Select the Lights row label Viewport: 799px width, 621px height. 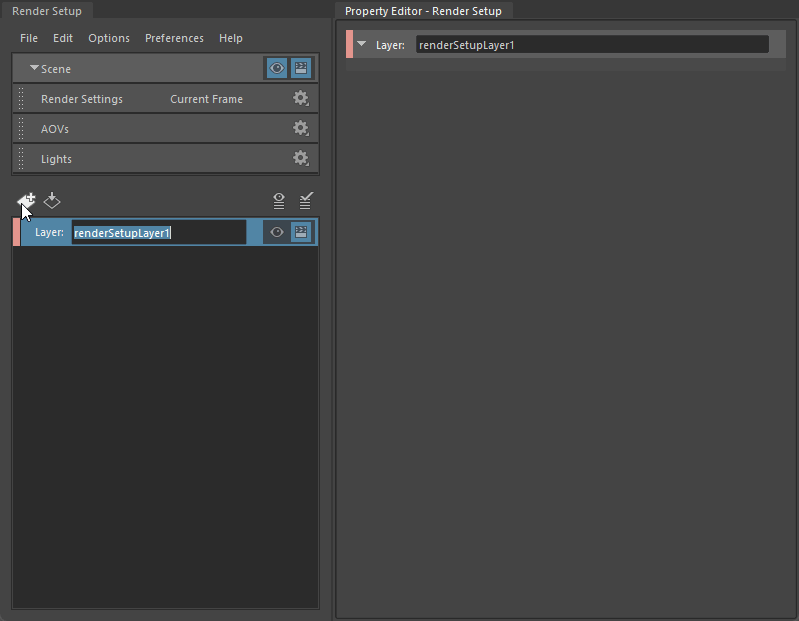click(56, 159)
